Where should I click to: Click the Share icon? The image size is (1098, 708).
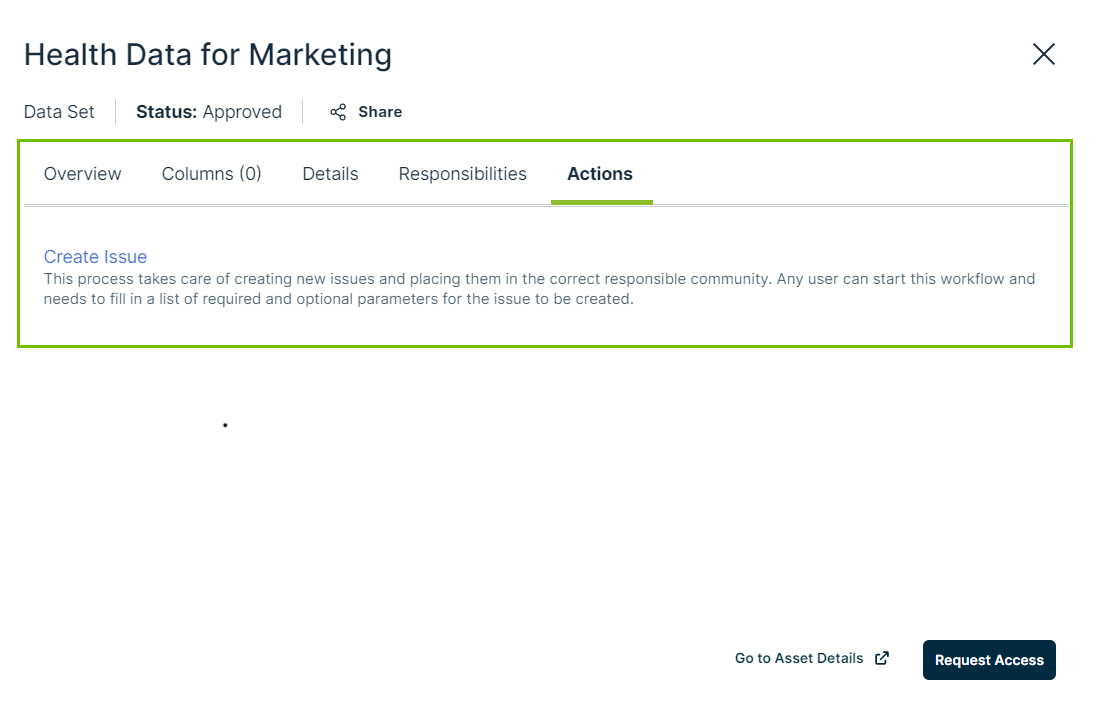point(338,112)
